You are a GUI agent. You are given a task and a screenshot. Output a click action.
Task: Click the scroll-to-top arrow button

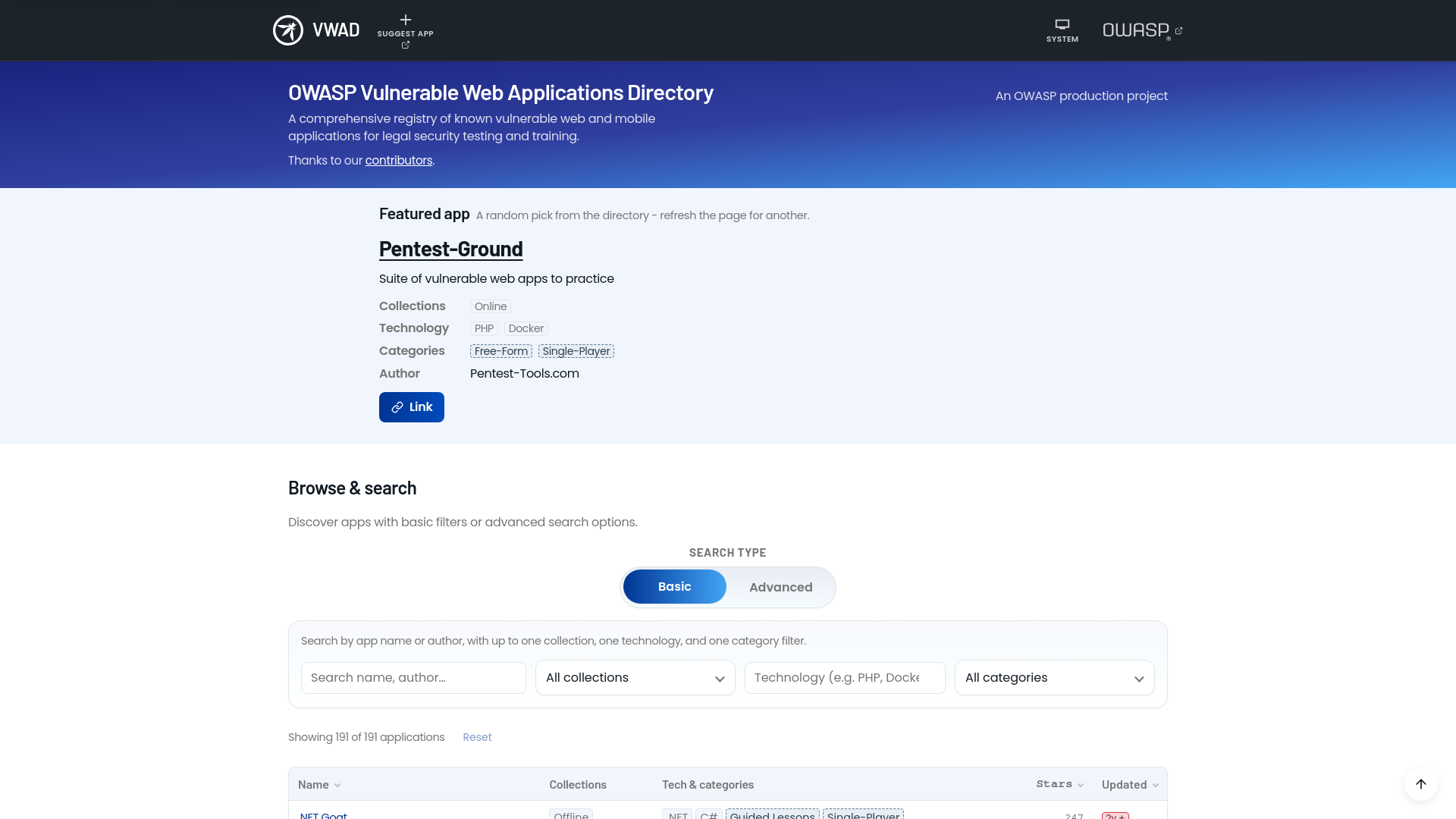(1421, 784)
